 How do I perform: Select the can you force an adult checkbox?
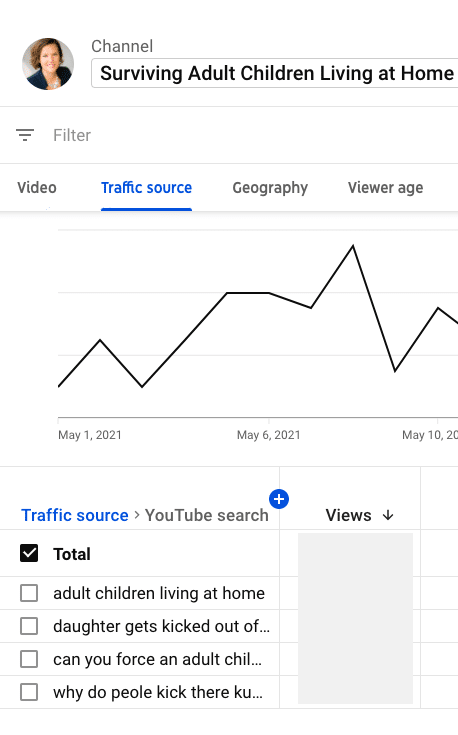pos(29,659)
